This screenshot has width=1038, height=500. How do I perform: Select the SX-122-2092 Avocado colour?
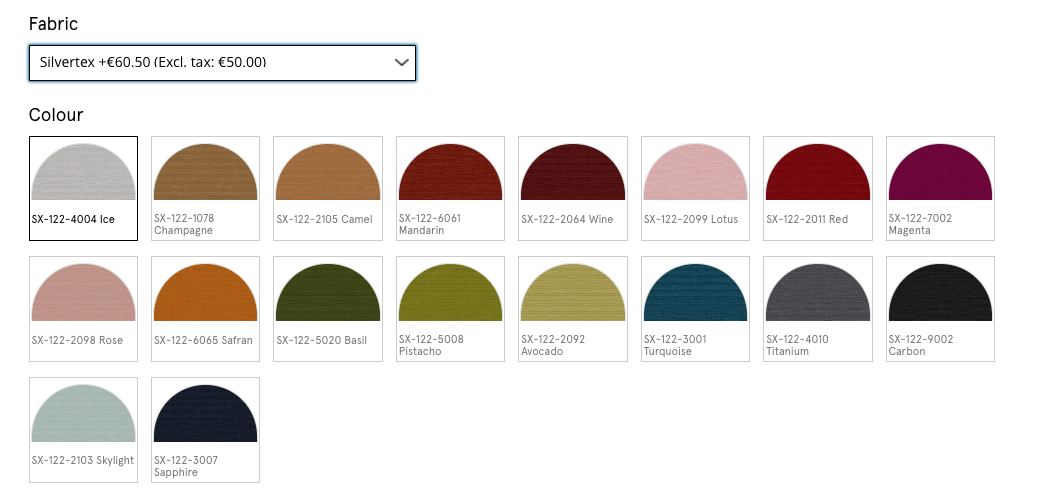click(x=573, y=309)
